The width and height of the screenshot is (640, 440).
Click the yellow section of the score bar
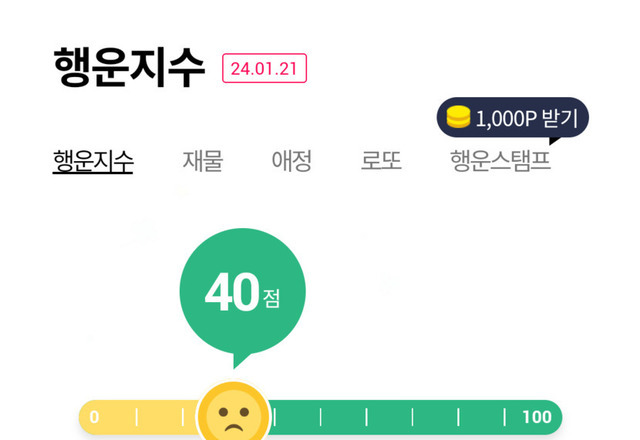[x=160, y=417]
